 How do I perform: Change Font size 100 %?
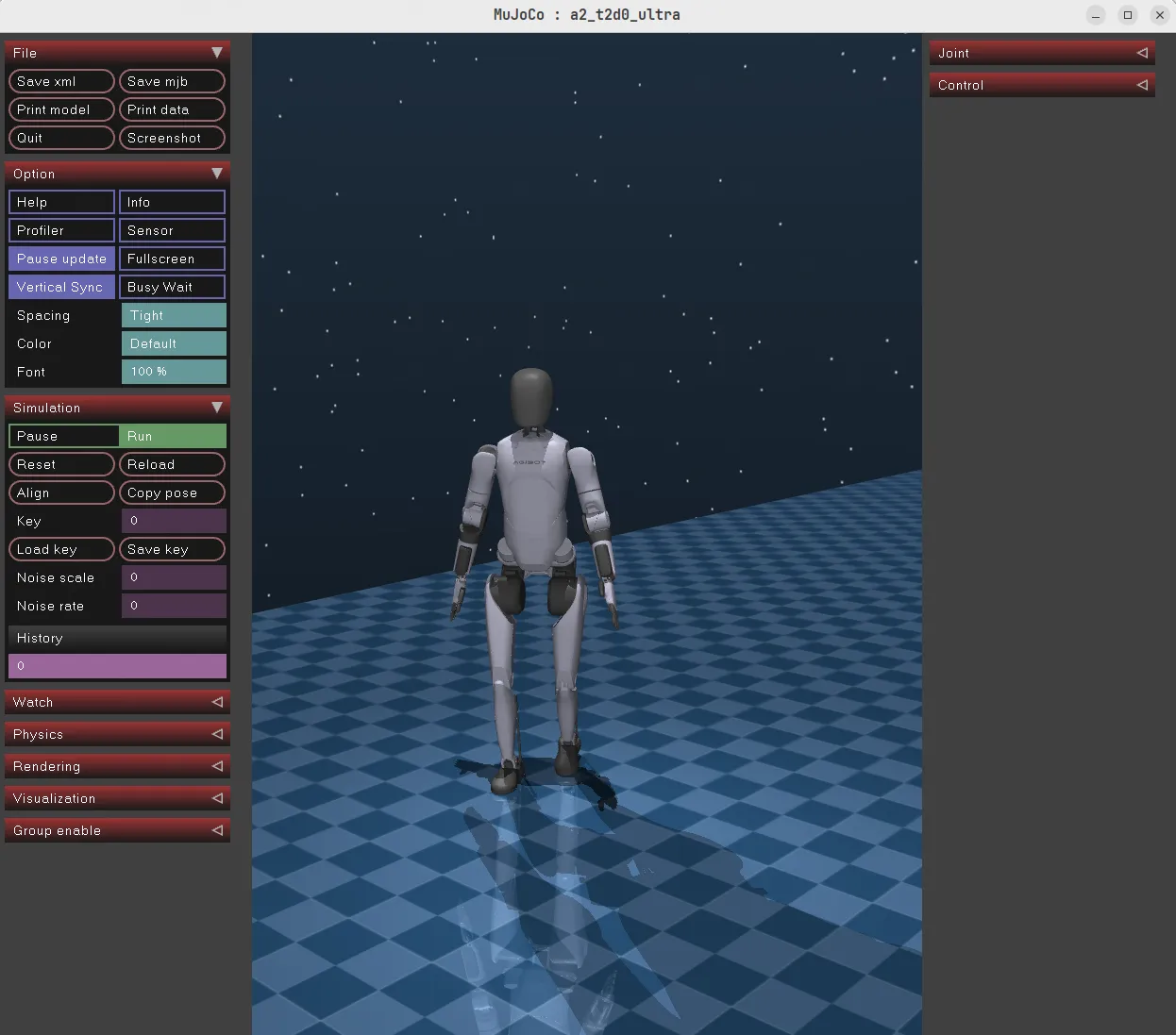coord(174,372)
